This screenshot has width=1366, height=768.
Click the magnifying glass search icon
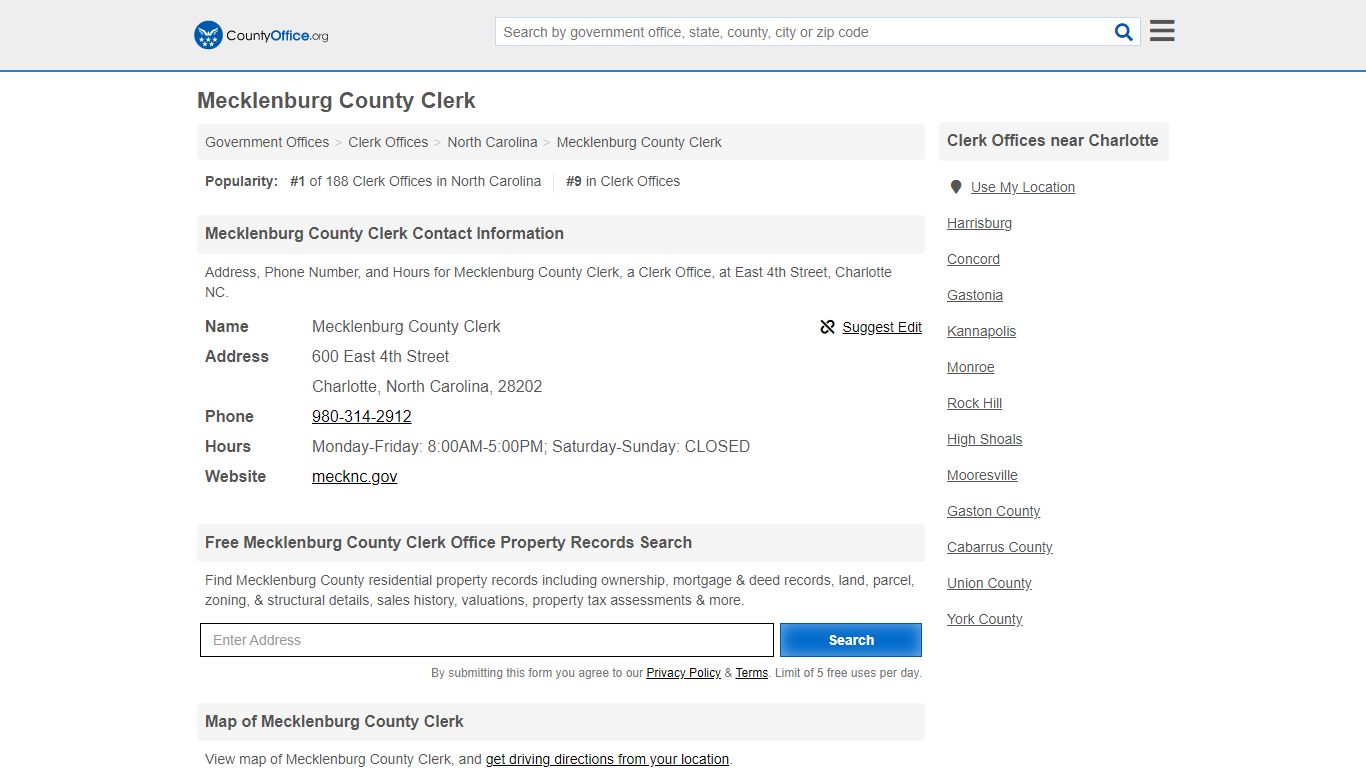(1124, 32)
